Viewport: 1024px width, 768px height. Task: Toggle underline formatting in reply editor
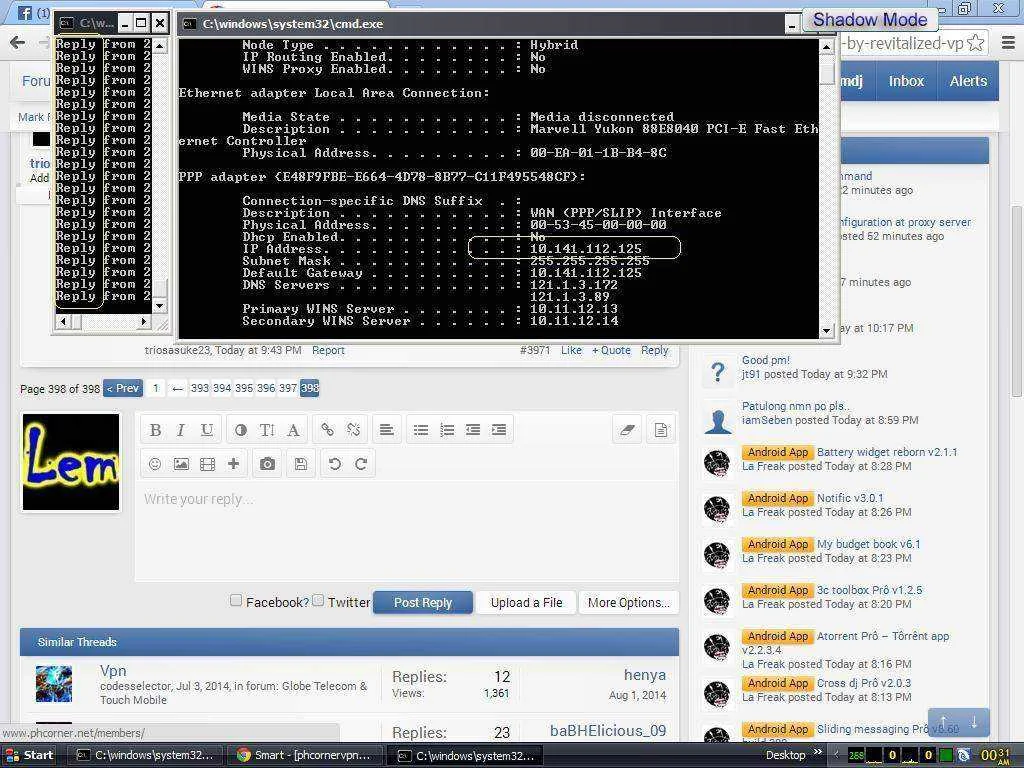pyautogui.click(x=207, y=430)
